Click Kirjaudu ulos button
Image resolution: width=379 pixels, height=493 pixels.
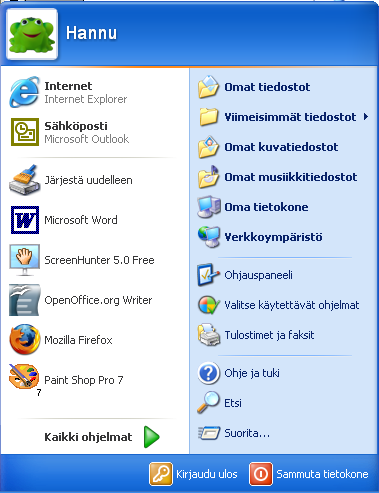coord(193,474)
